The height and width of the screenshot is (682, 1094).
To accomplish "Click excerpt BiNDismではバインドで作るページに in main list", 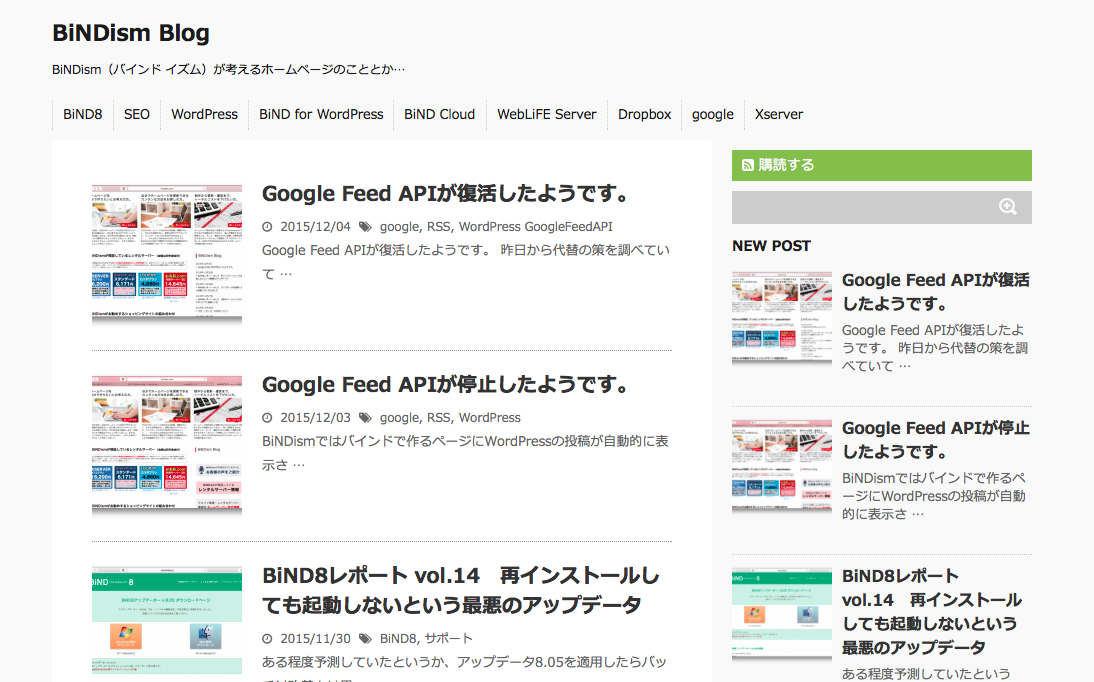I will (x=465, y=453).
